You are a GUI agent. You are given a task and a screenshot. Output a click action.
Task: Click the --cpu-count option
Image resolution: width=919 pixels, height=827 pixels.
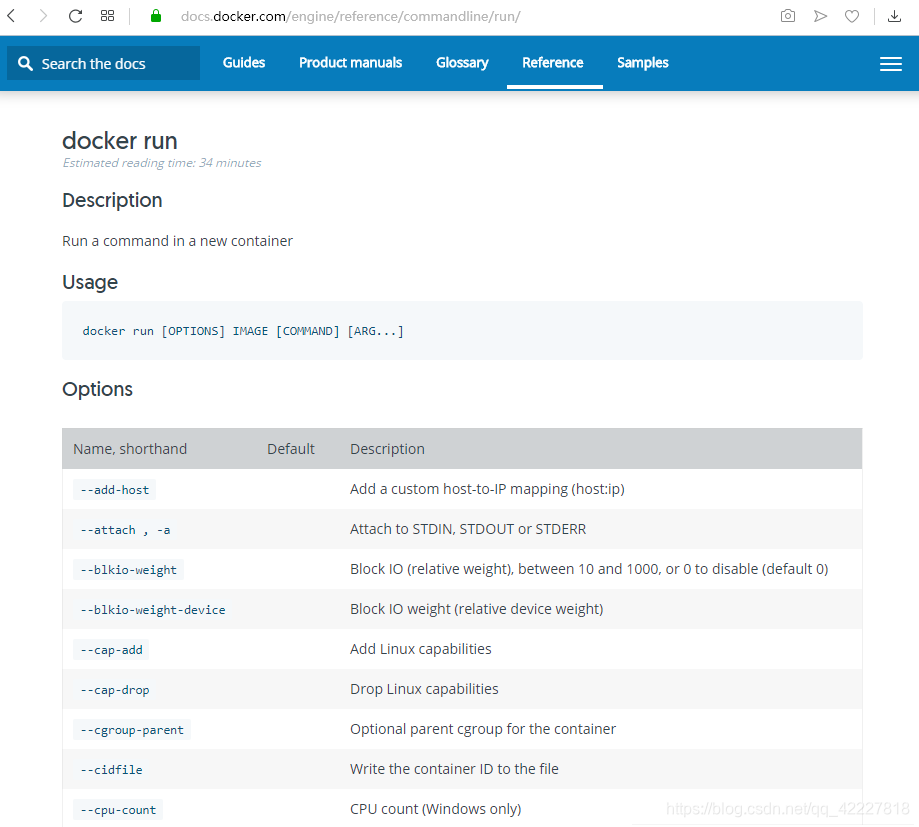[118, 810]
